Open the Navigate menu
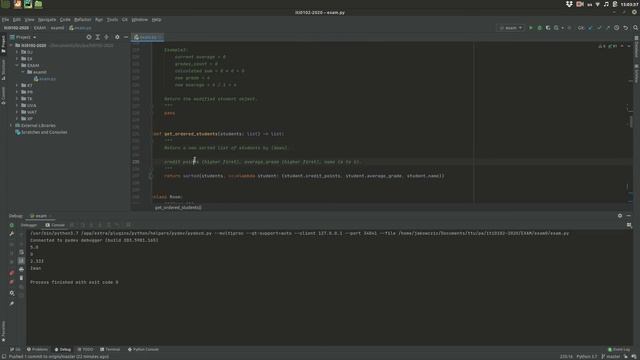The width and height of the screenshot is (640, 360). (47, 20)
